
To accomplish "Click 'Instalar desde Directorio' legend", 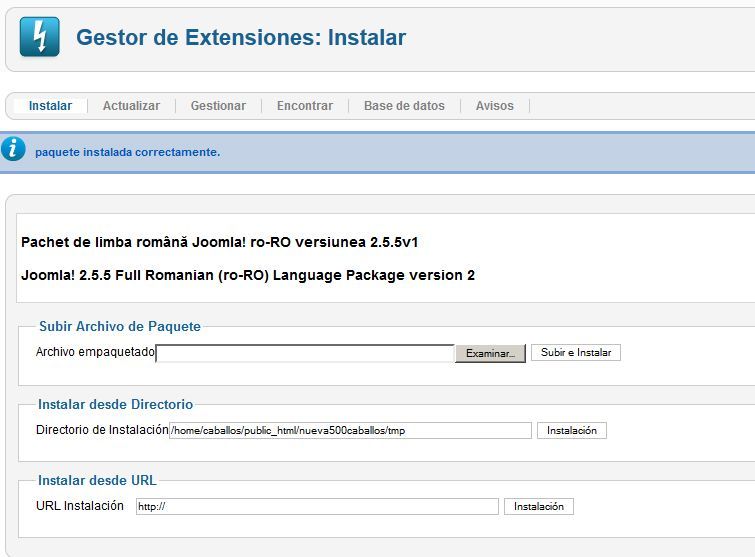I will [116, 404].
